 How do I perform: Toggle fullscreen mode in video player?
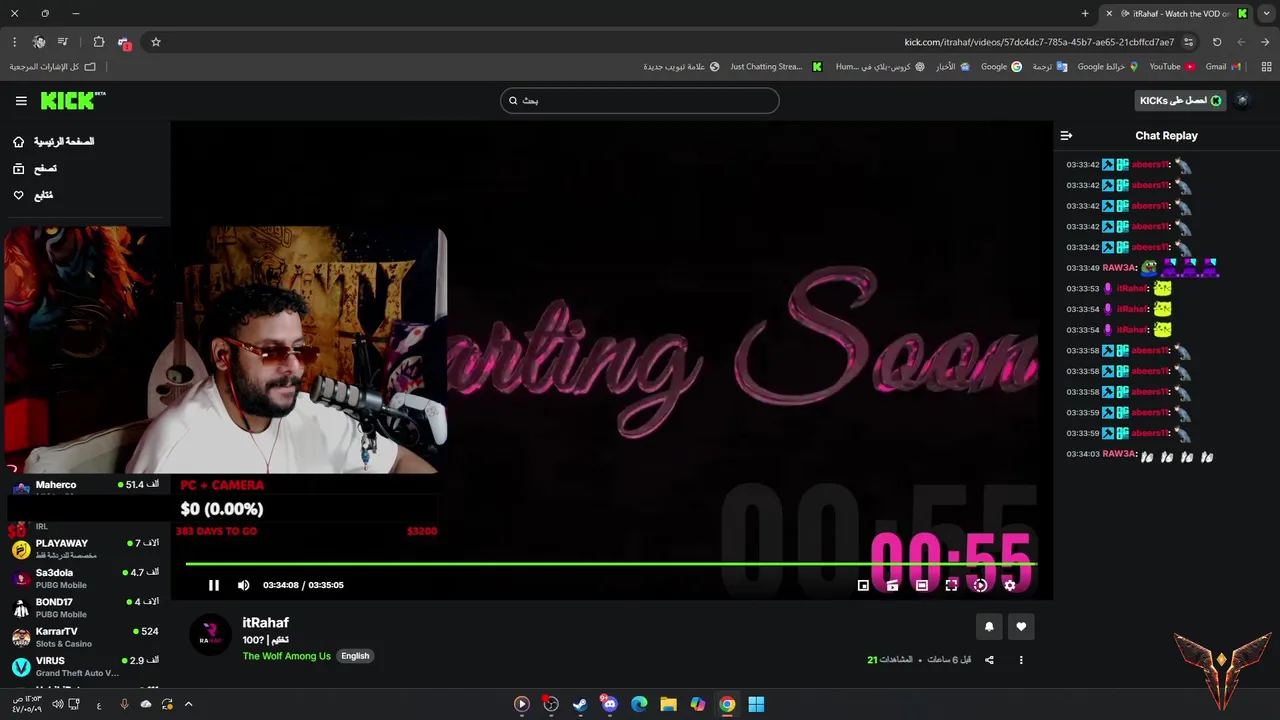(x=951, y=585)
